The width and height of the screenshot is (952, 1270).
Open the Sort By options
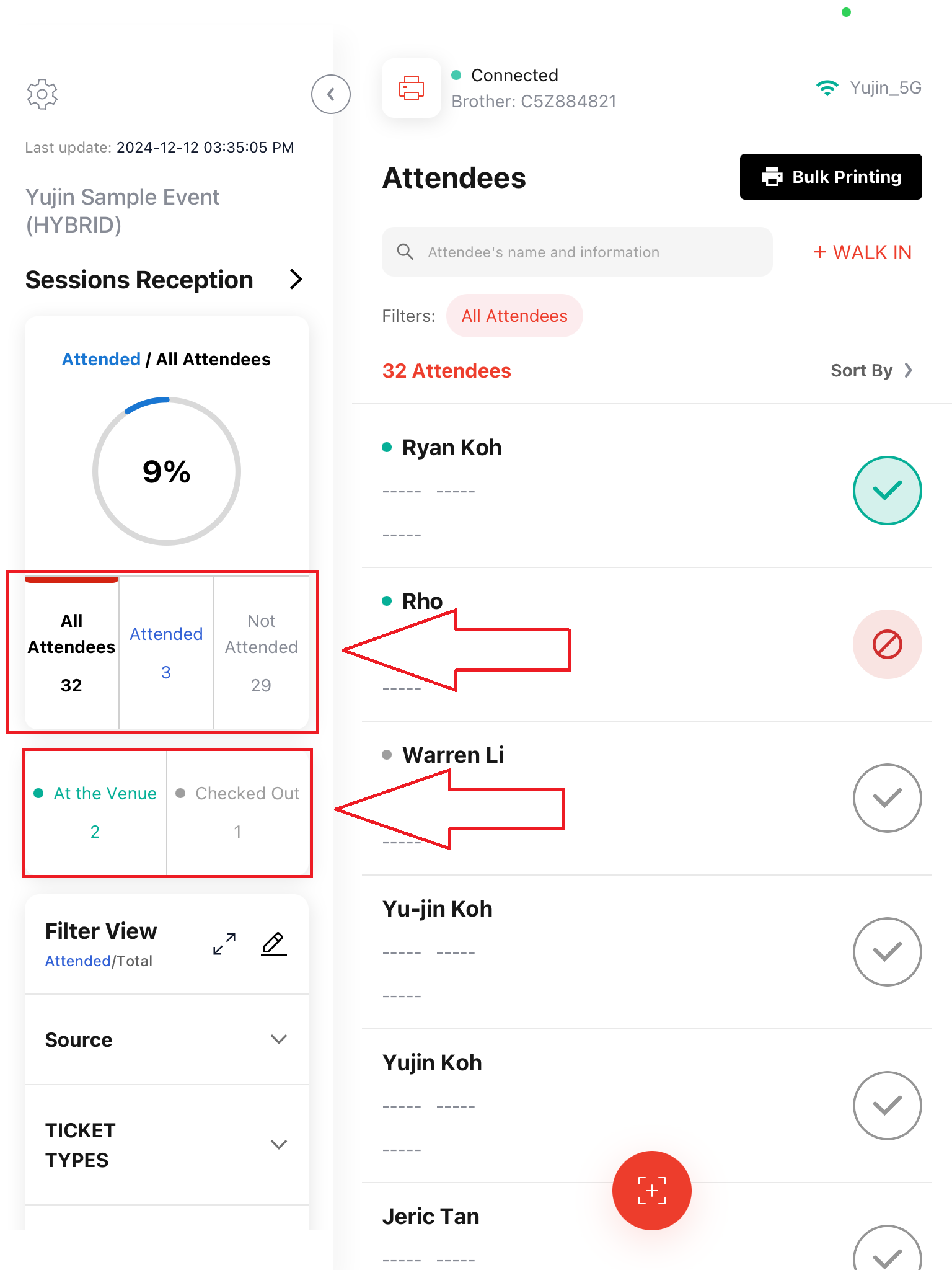[872, 370]
